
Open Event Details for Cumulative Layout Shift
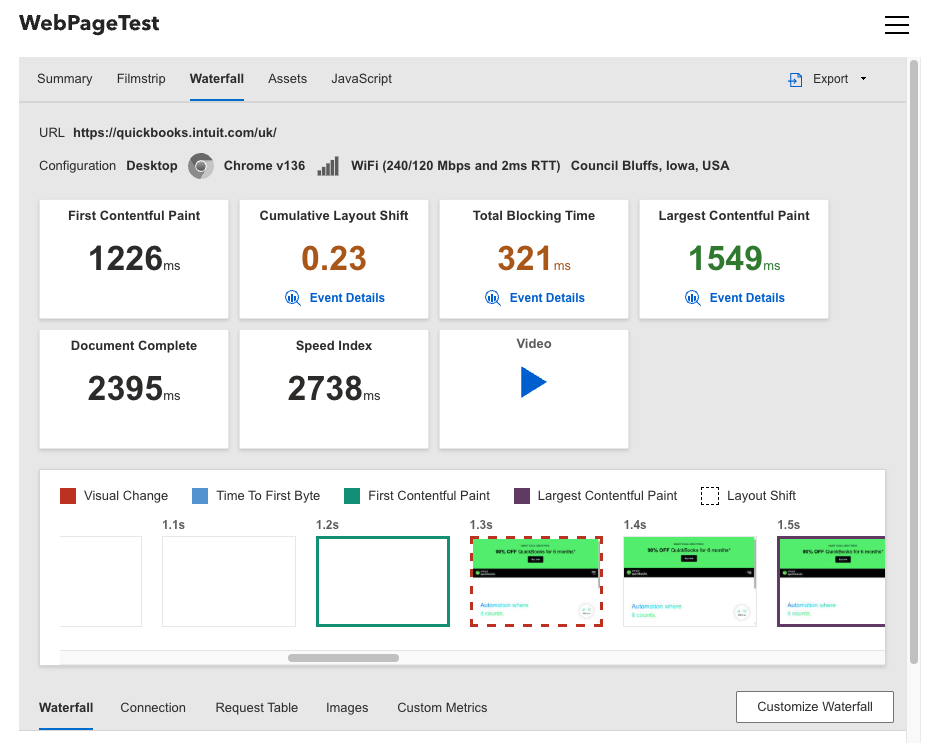point(292,297)
